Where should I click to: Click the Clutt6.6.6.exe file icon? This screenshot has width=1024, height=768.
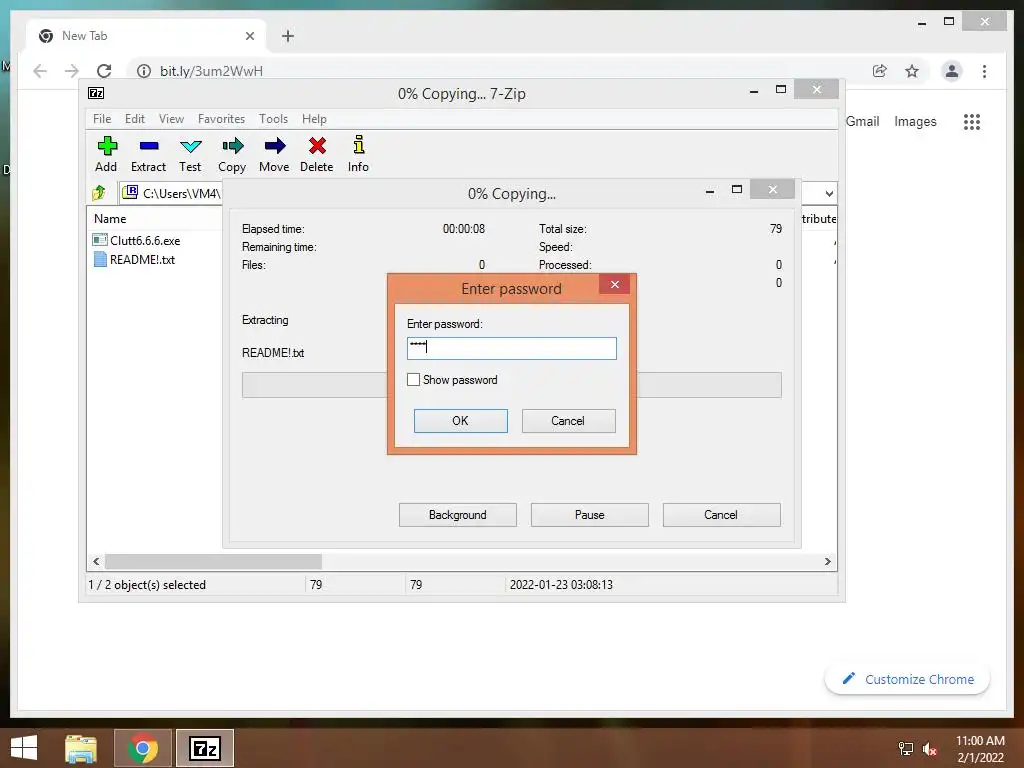(100, 240)
